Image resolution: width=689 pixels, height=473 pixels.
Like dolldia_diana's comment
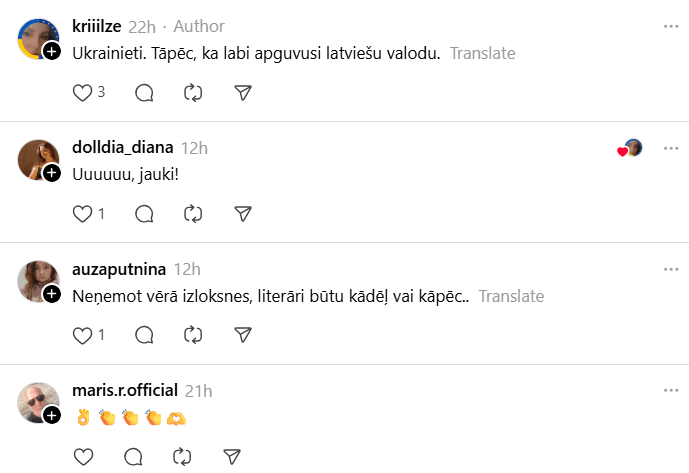point(83,213)
